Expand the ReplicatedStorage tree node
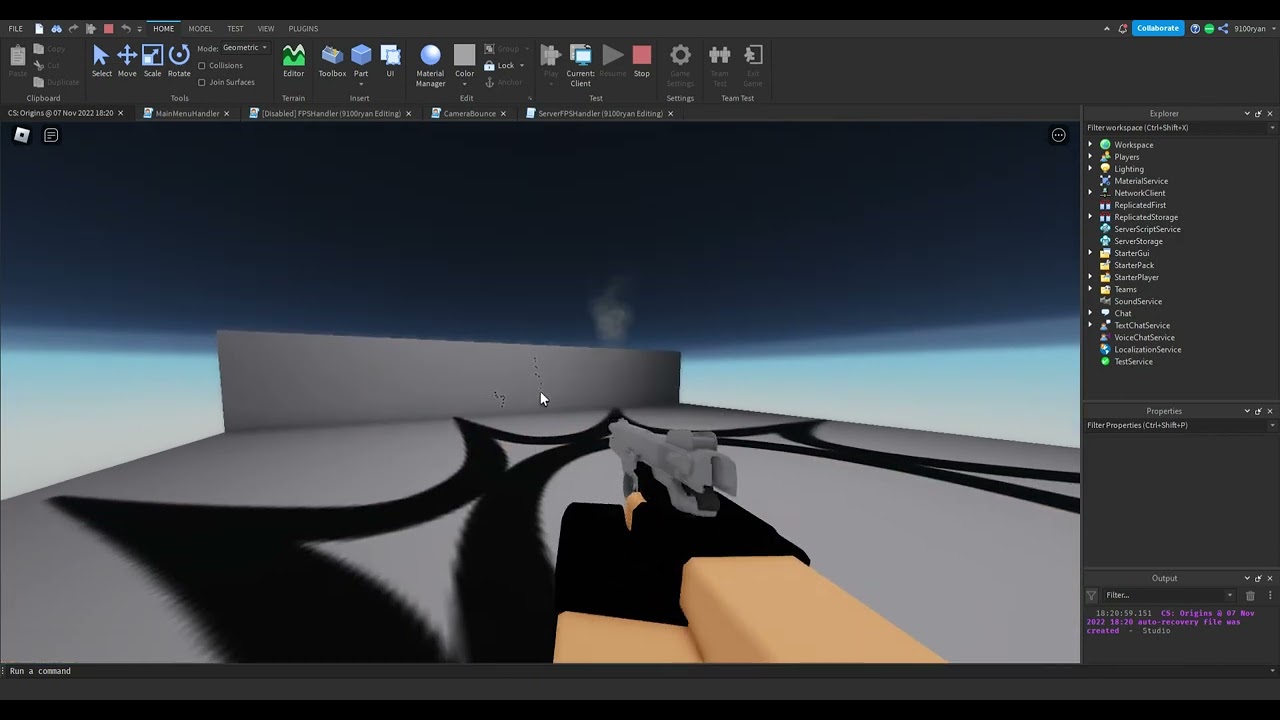 (x=1091, y=217)
